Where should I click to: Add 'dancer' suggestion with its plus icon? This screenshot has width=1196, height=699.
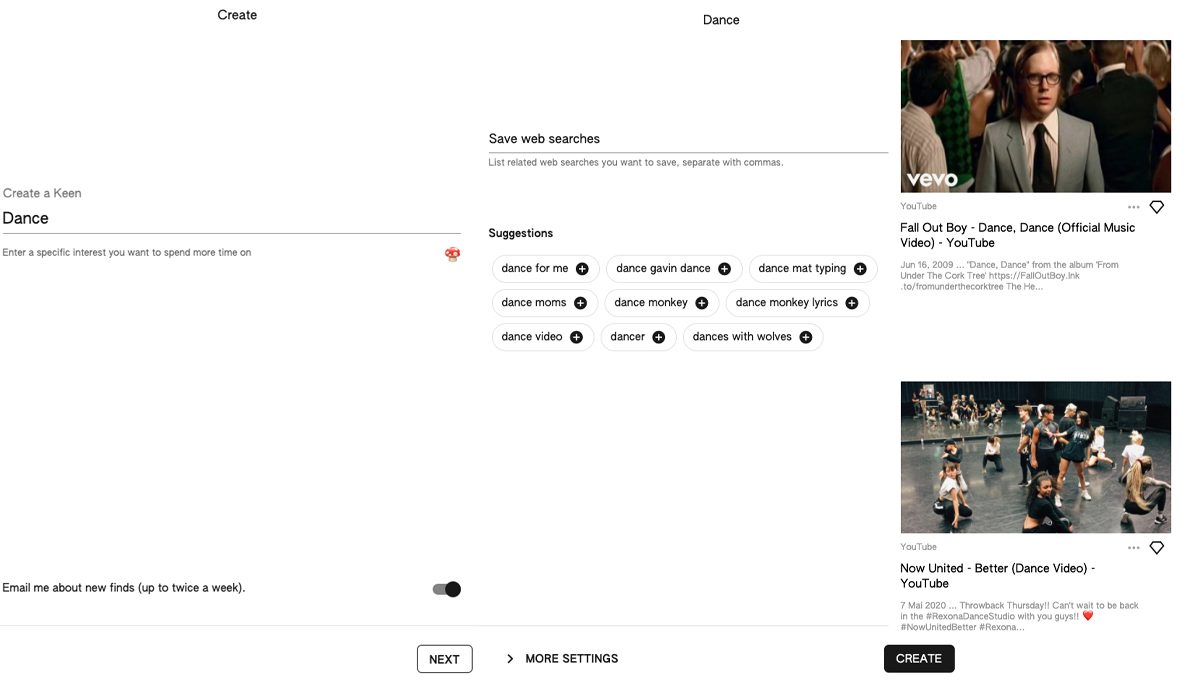[657, 337]
